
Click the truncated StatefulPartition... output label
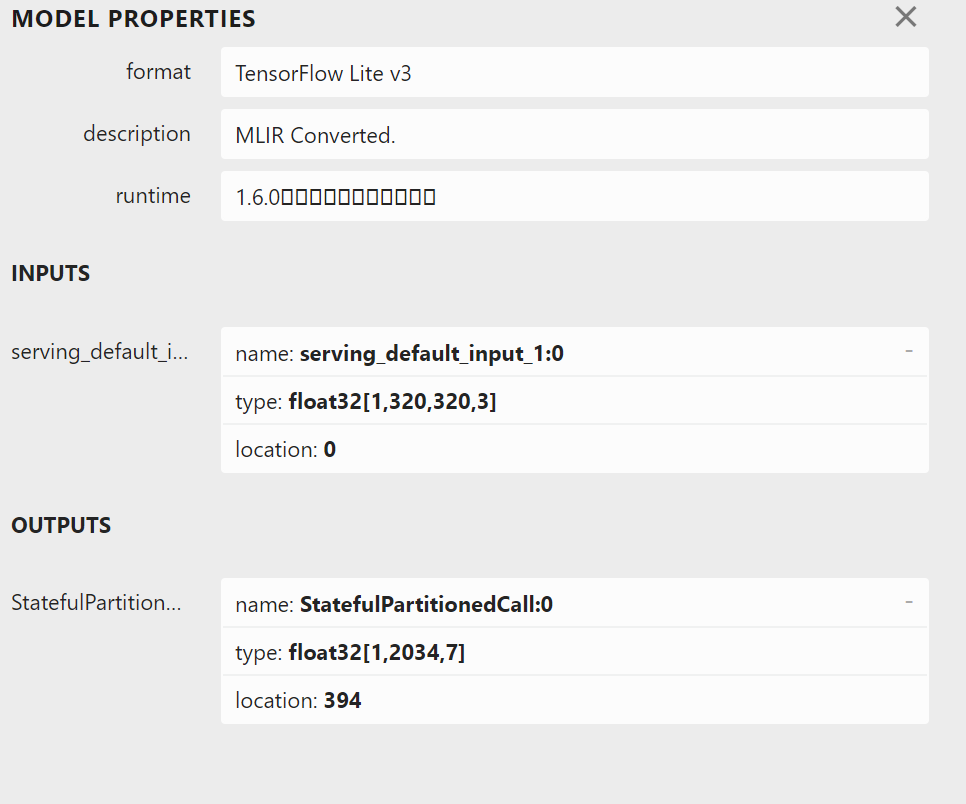click(96, 603)
